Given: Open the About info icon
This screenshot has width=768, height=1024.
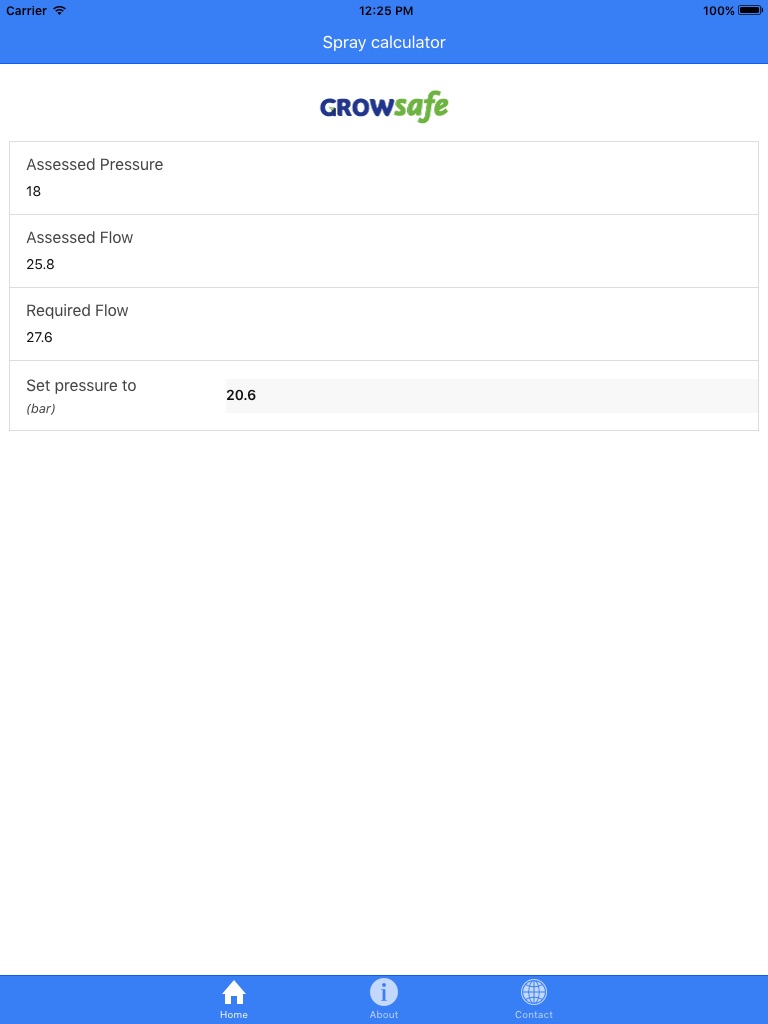Looking at the screenshot, I should tap(384, 992).
